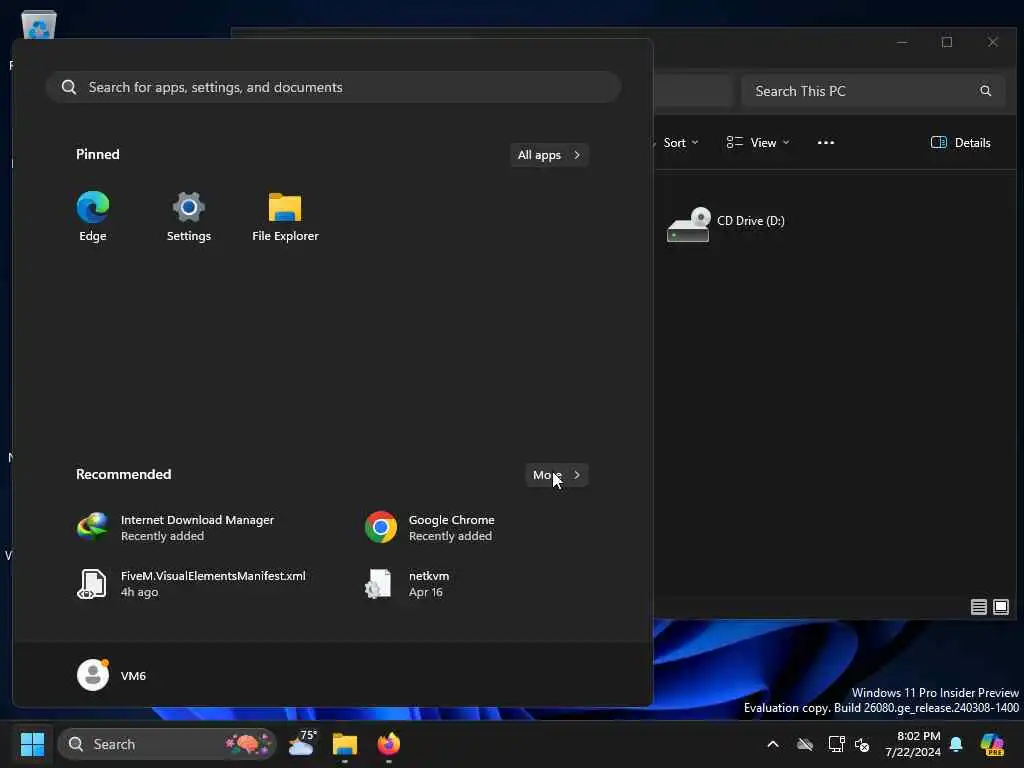Open Copilot preview icon on taskbar
This screenshot has height=768, width=1024.
pyautogui.click(x=993, y=744)
